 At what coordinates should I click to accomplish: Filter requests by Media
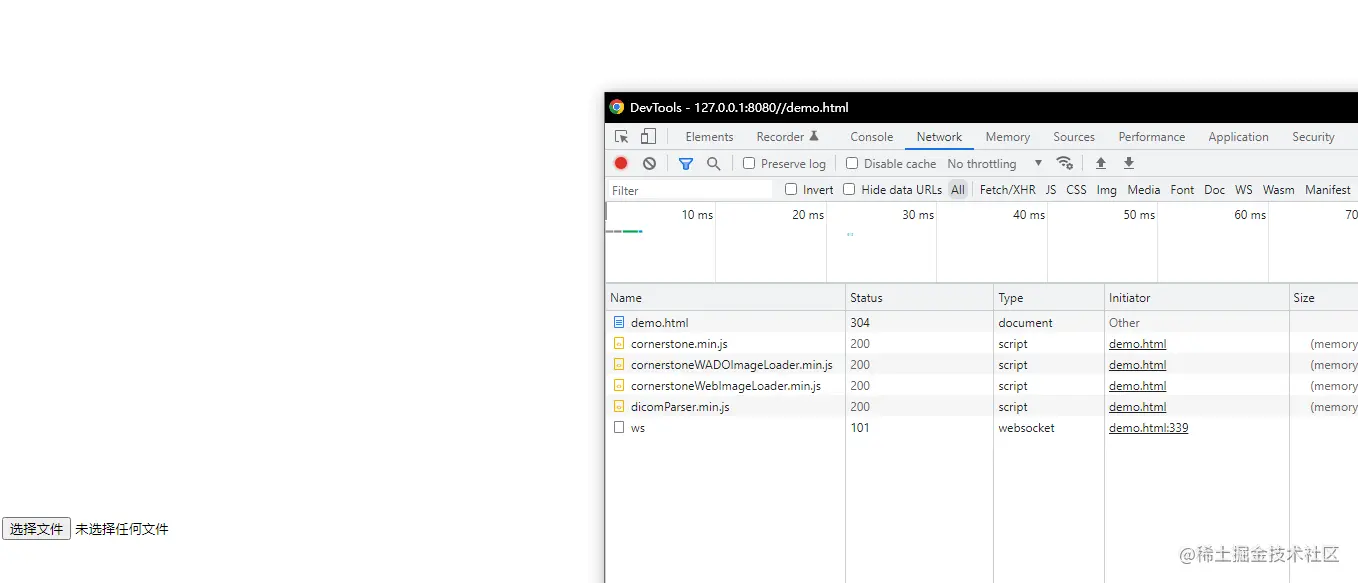click(x=1143, y=189)
